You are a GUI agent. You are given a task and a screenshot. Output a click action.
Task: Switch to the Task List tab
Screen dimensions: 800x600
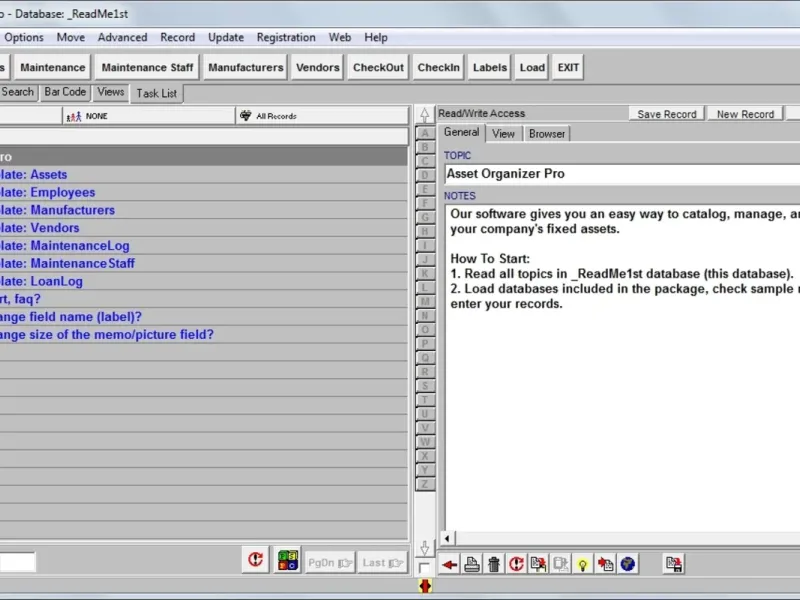(156, 93)
